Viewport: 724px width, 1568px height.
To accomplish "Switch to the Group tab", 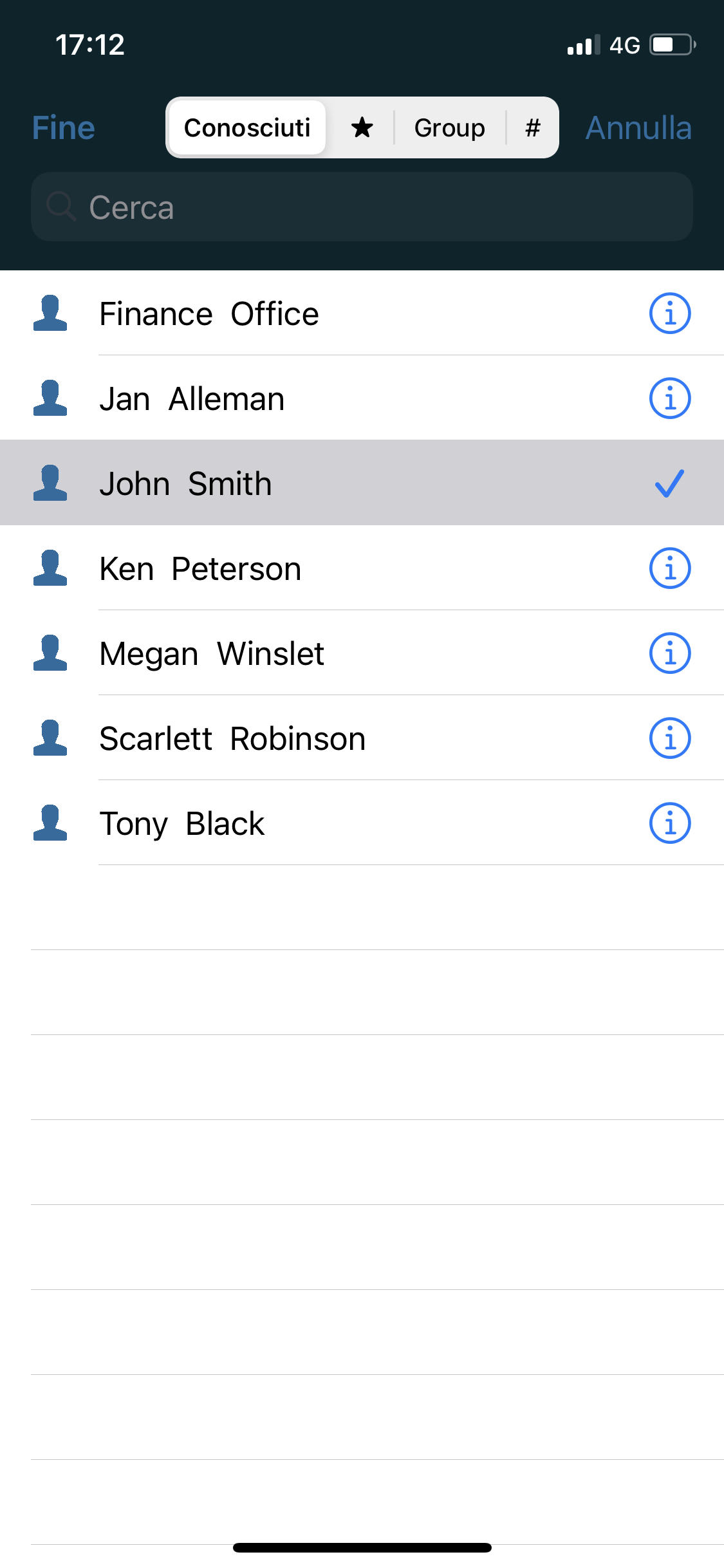I will [x=449, y=127].
